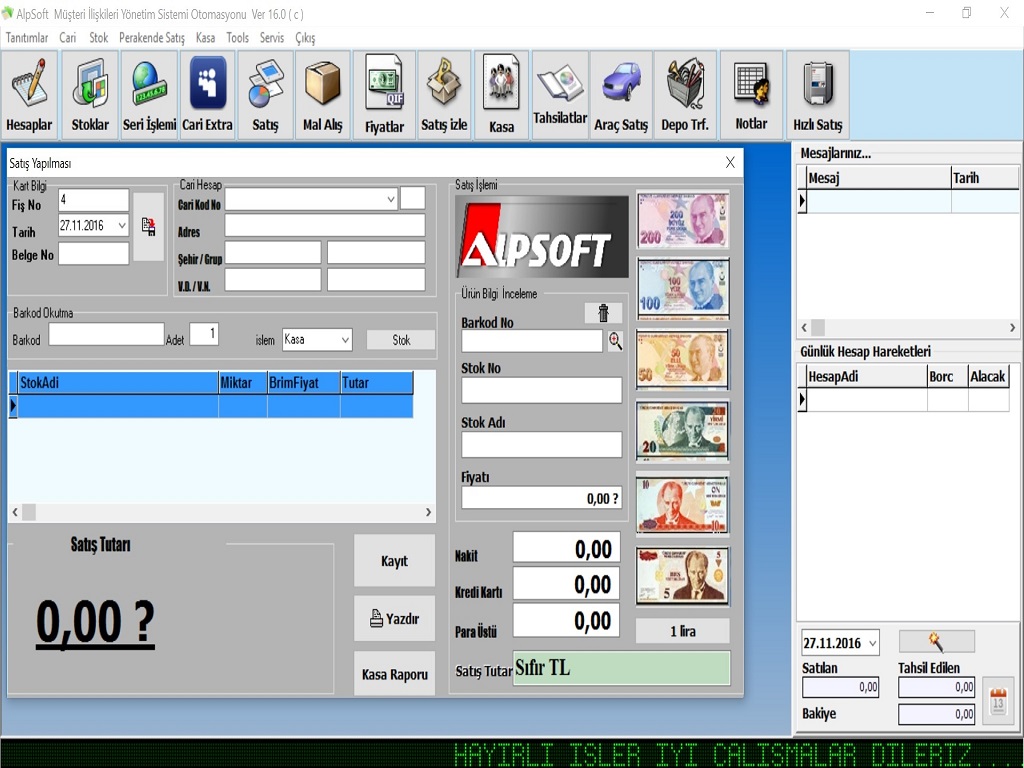This screenshot has width=1024, height=768.
Task: Select the 10 lira banknote
Action: pyautogui.click(x=682, y=505)
